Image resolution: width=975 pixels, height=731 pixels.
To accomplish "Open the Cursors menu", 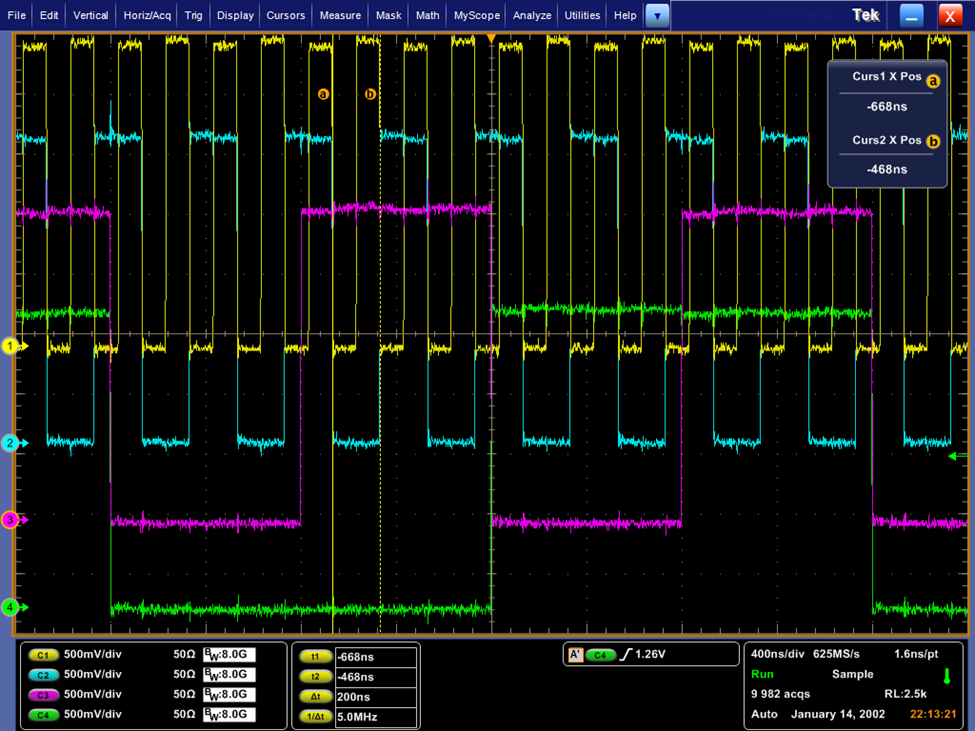I will coord(285,15).
